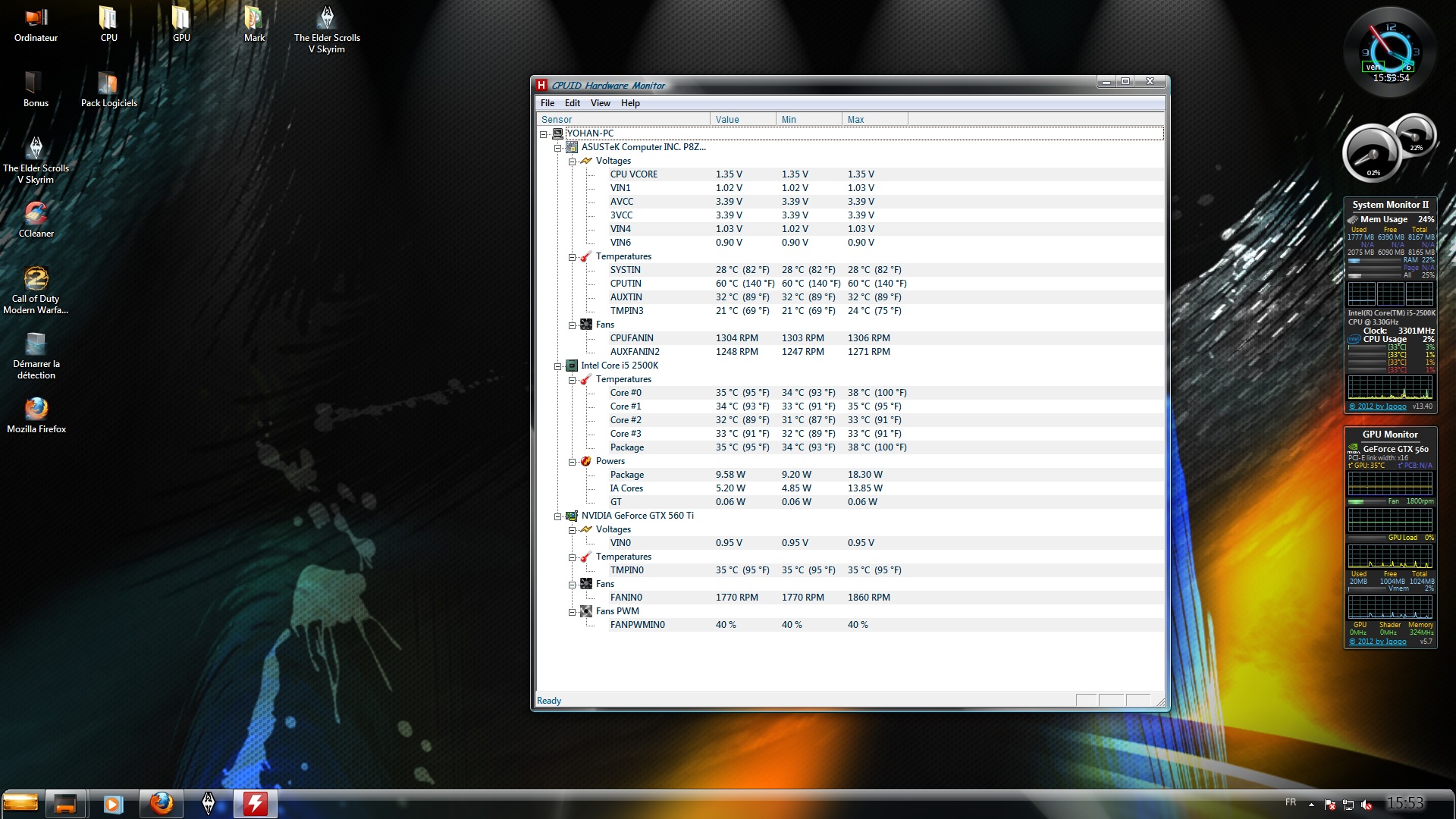1456x819 pixels.
Task: Collapse the NVIDIA GeForce GTX 560 Ti node
Action: point(558,516)
